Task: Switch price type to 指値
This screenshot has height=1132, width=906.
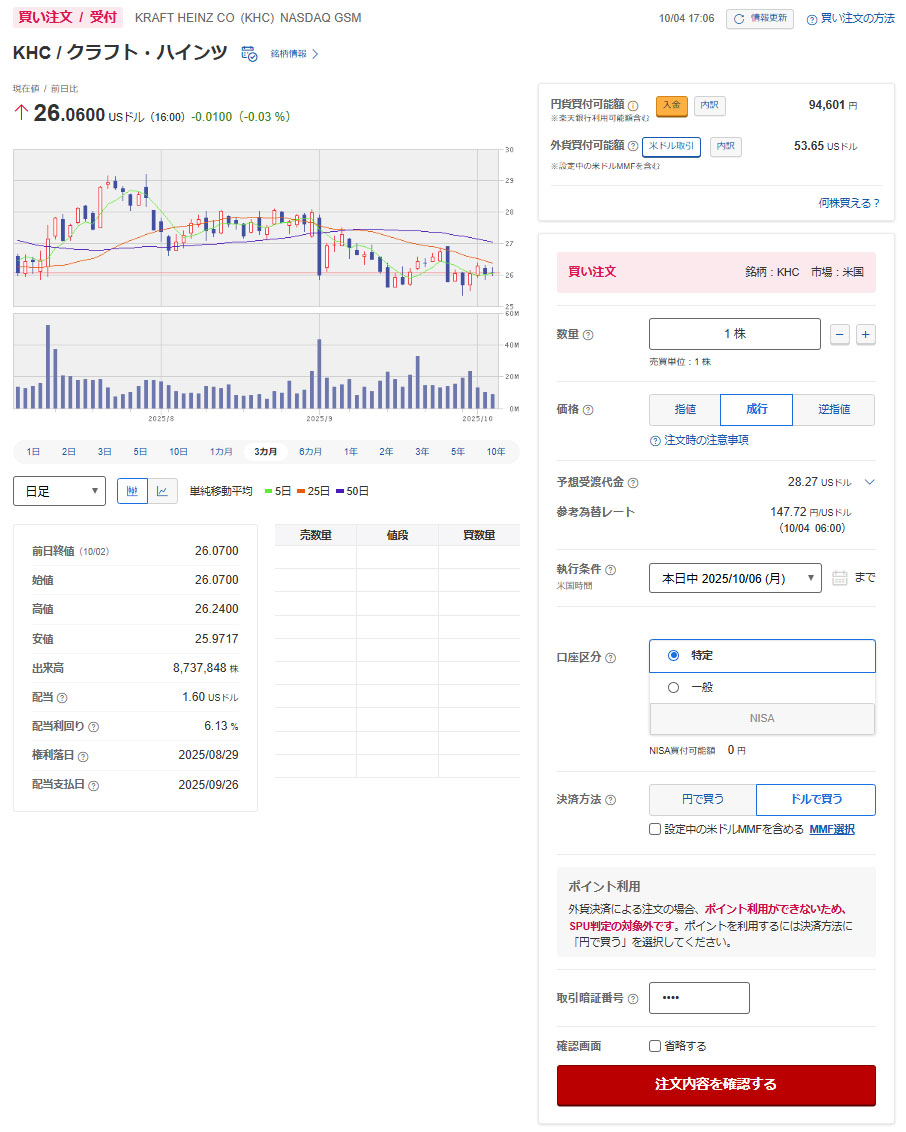Action: point(685,410)
